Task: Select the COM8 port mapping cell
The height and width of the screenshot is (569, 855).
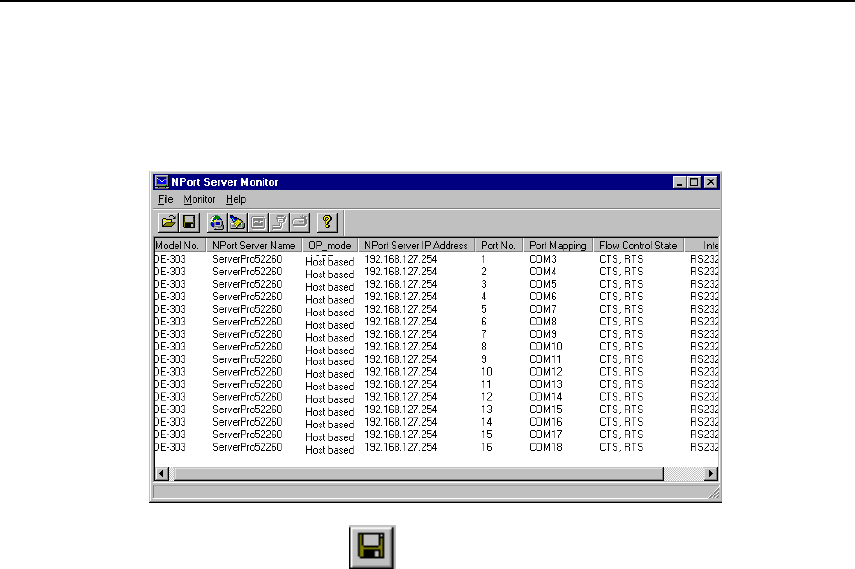Action: coord(543,321)
